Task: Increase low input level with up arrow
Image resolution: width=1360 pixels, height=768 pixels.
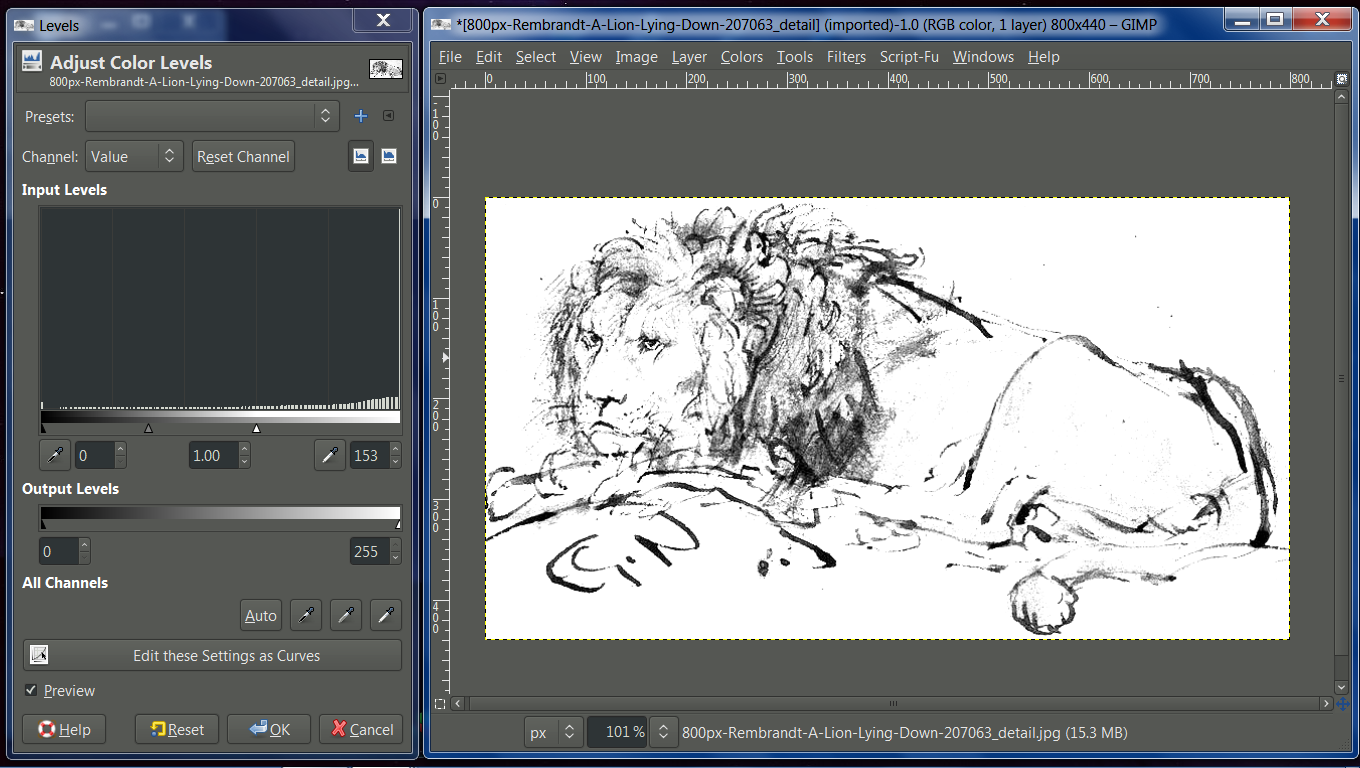Action: pos(120,449)
